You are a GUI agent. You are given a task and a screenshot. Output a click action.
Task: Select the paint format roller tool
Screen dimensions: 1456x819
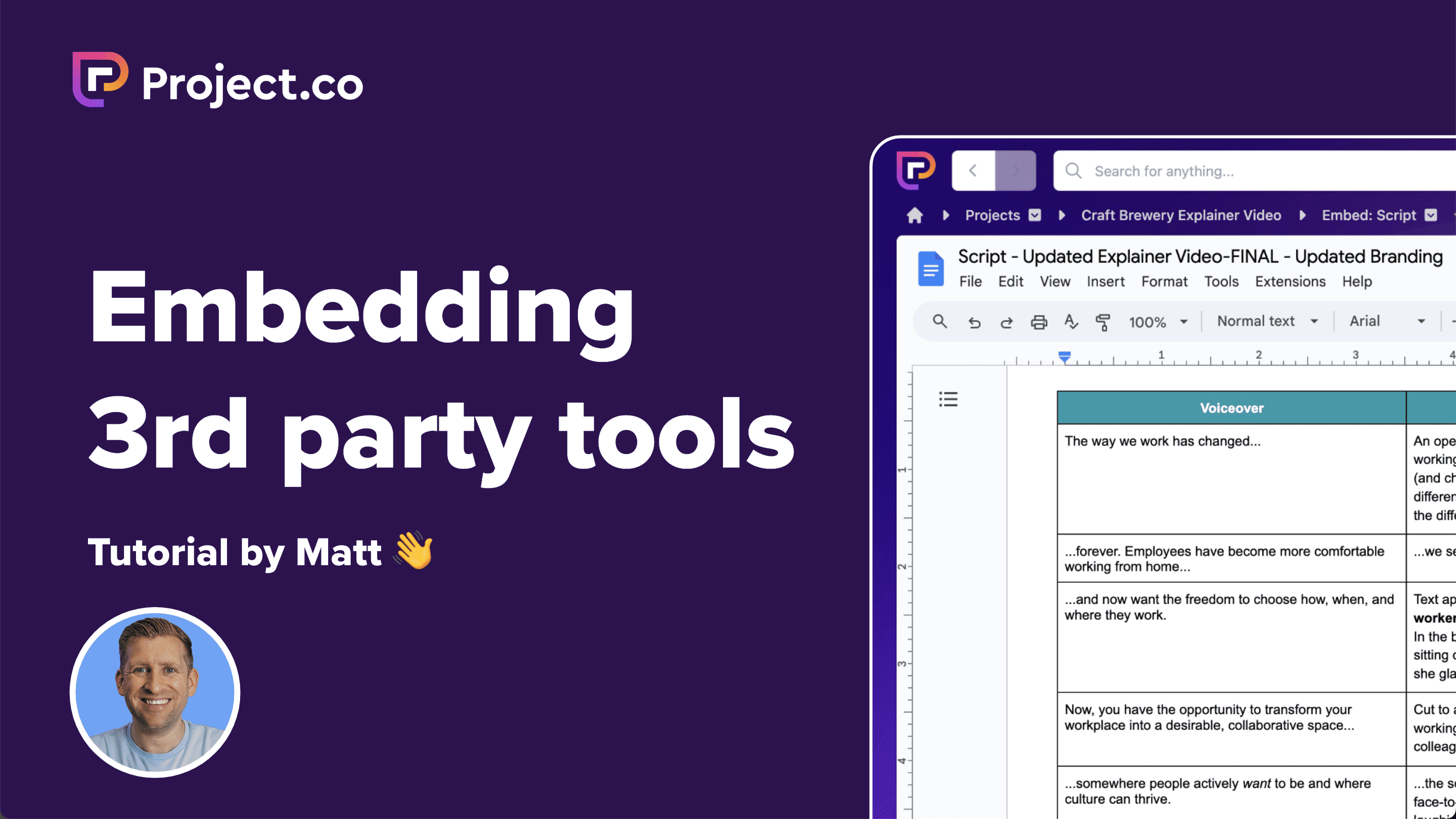click(1103, 322)
